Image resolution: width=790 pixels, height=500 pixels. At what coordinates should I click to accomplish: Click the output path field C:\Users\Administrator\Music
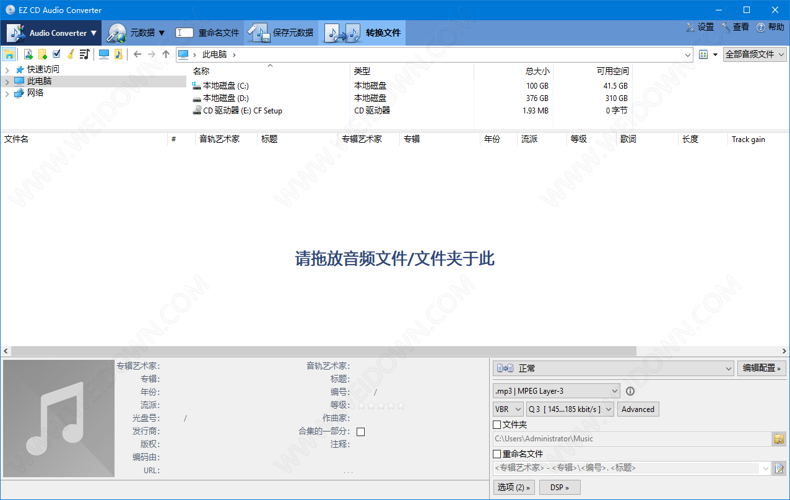point(632,439)
